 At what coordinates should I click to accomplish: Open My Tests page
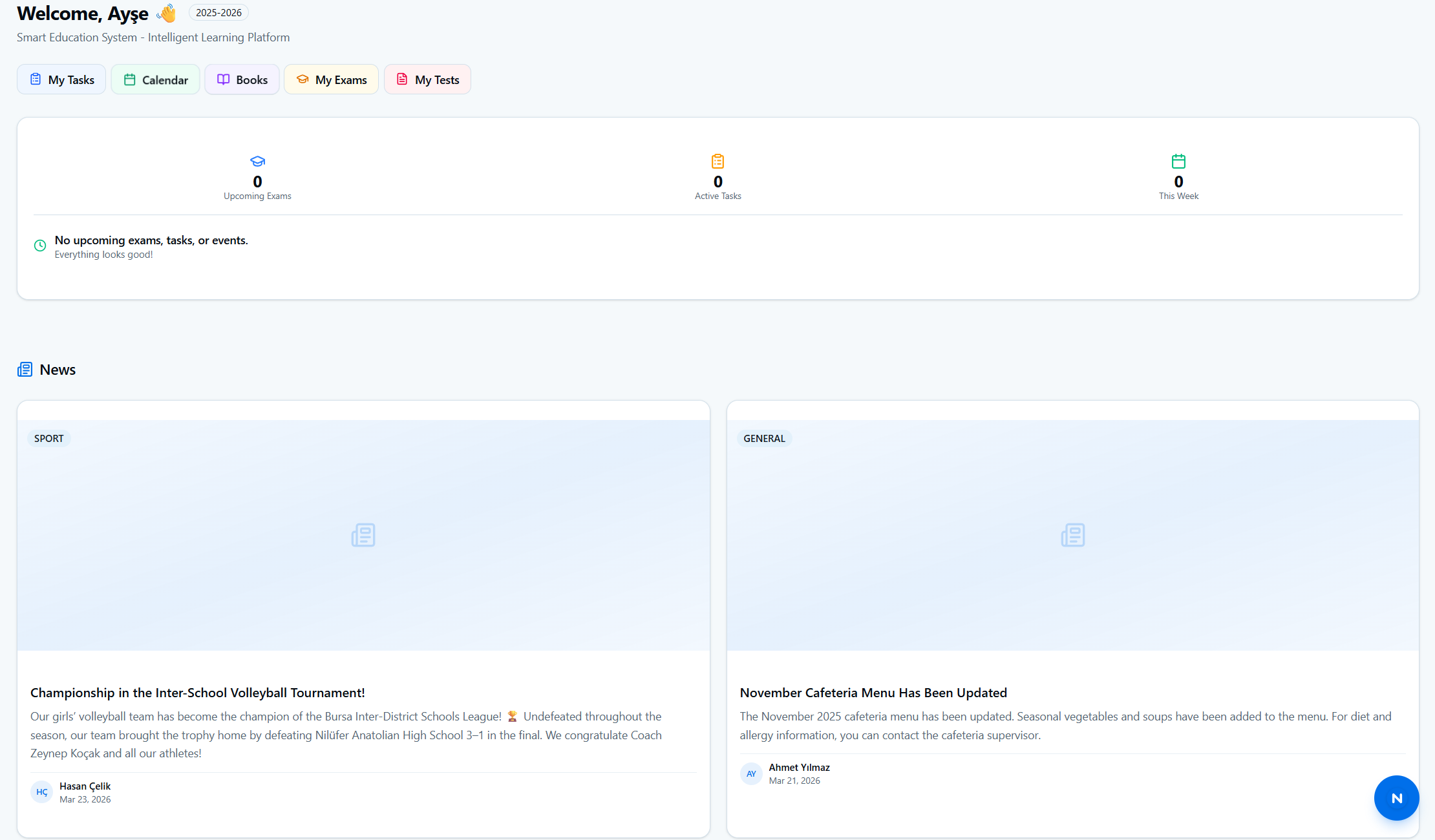(x=427, y=79)
